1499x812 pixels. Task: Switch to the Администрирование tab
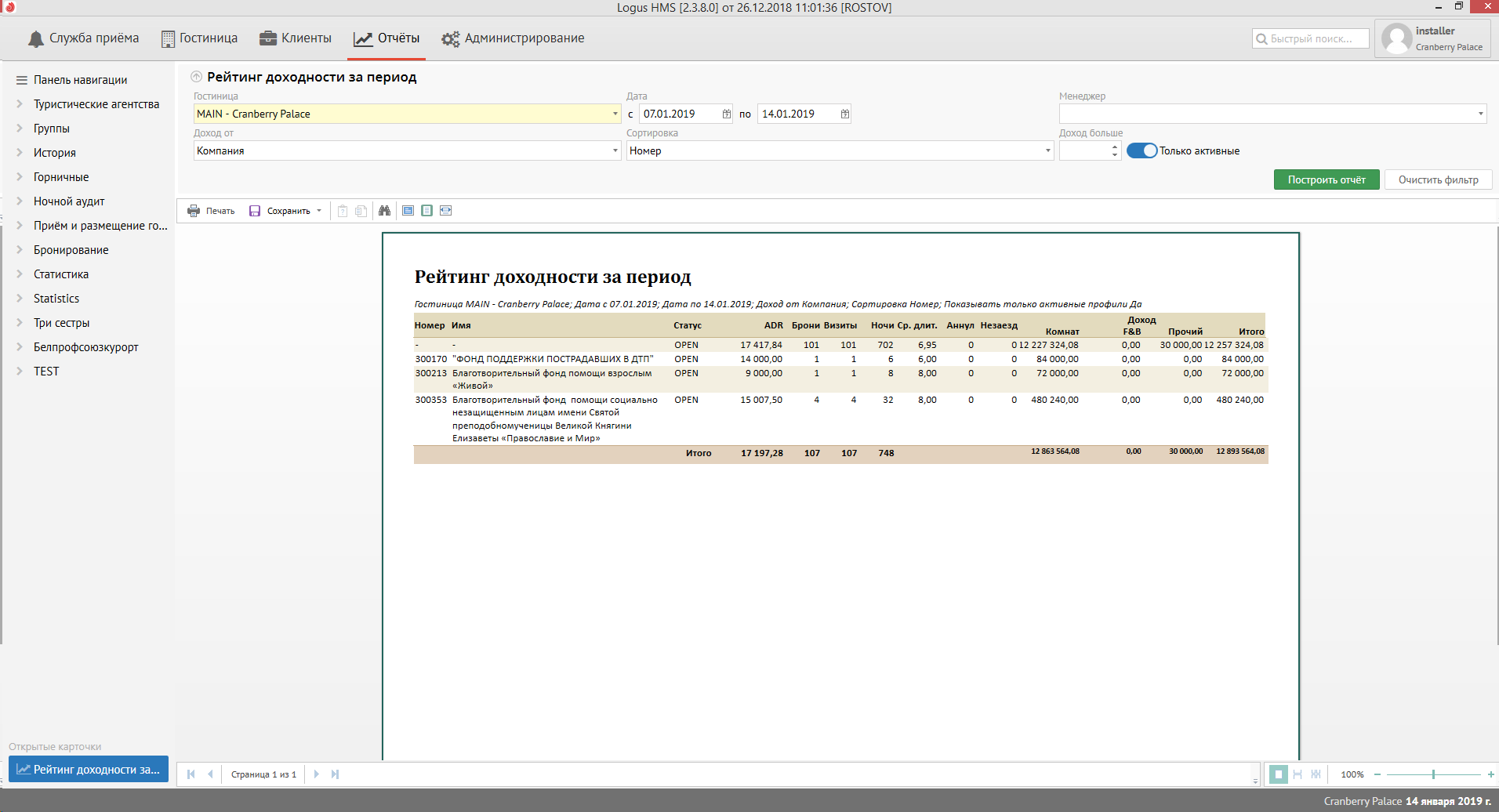[x=513, y=38]
